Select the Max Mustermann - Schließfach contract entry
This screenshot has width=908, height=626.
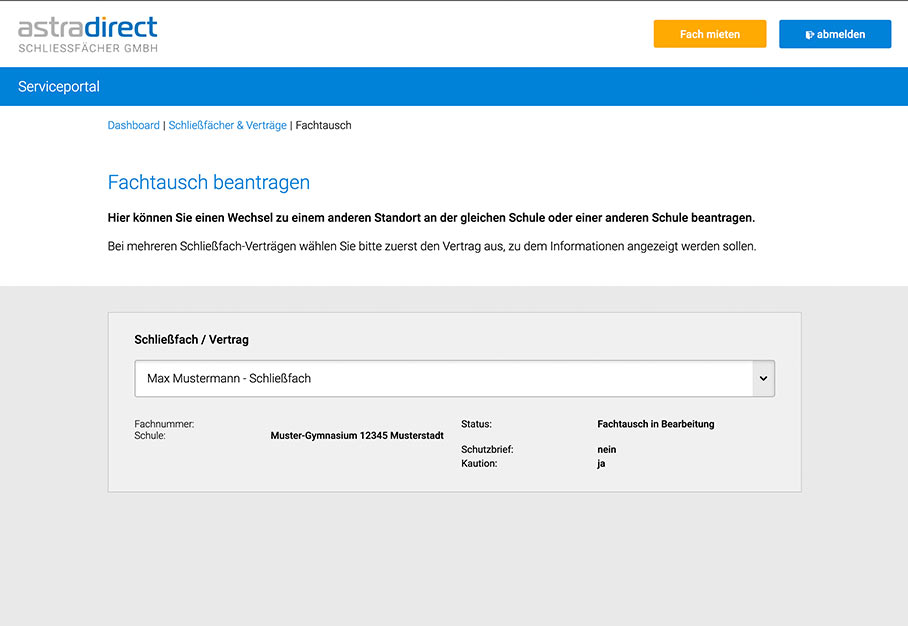click(x=226, y=378)
